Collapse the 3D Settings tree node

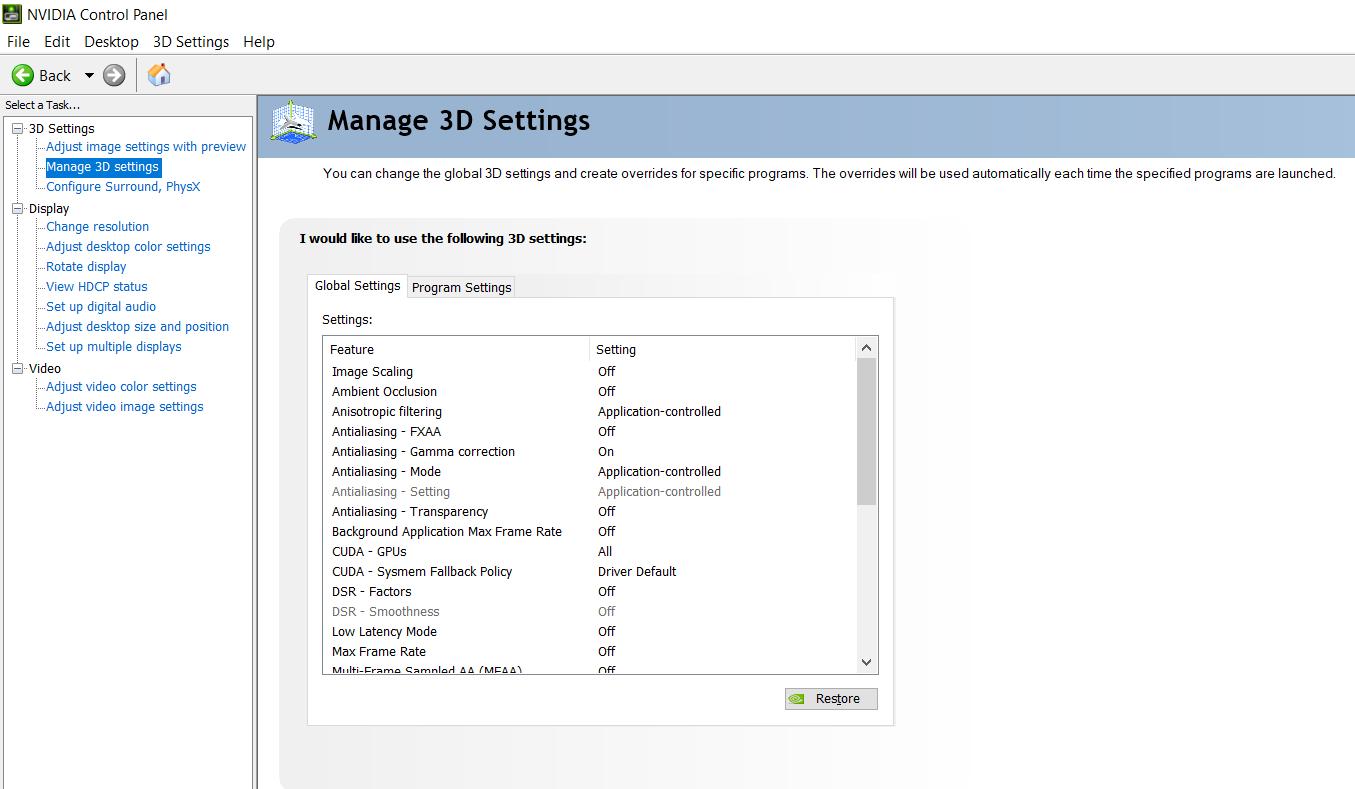[x=17, y=128]
